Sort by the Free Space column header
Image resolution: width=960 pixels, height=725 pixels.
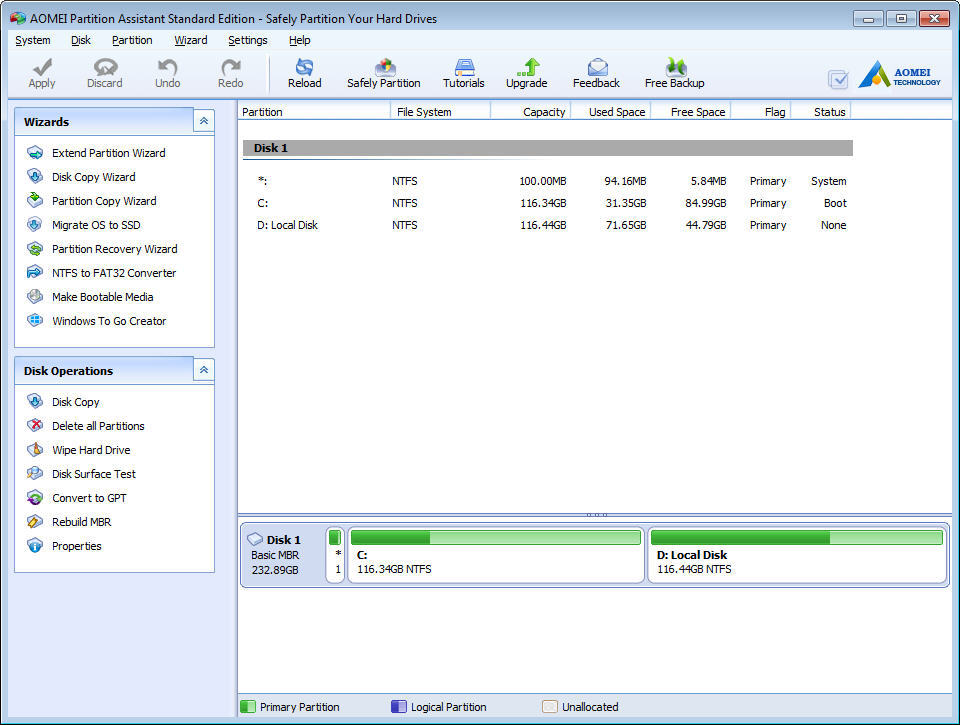tap(691, 111)
